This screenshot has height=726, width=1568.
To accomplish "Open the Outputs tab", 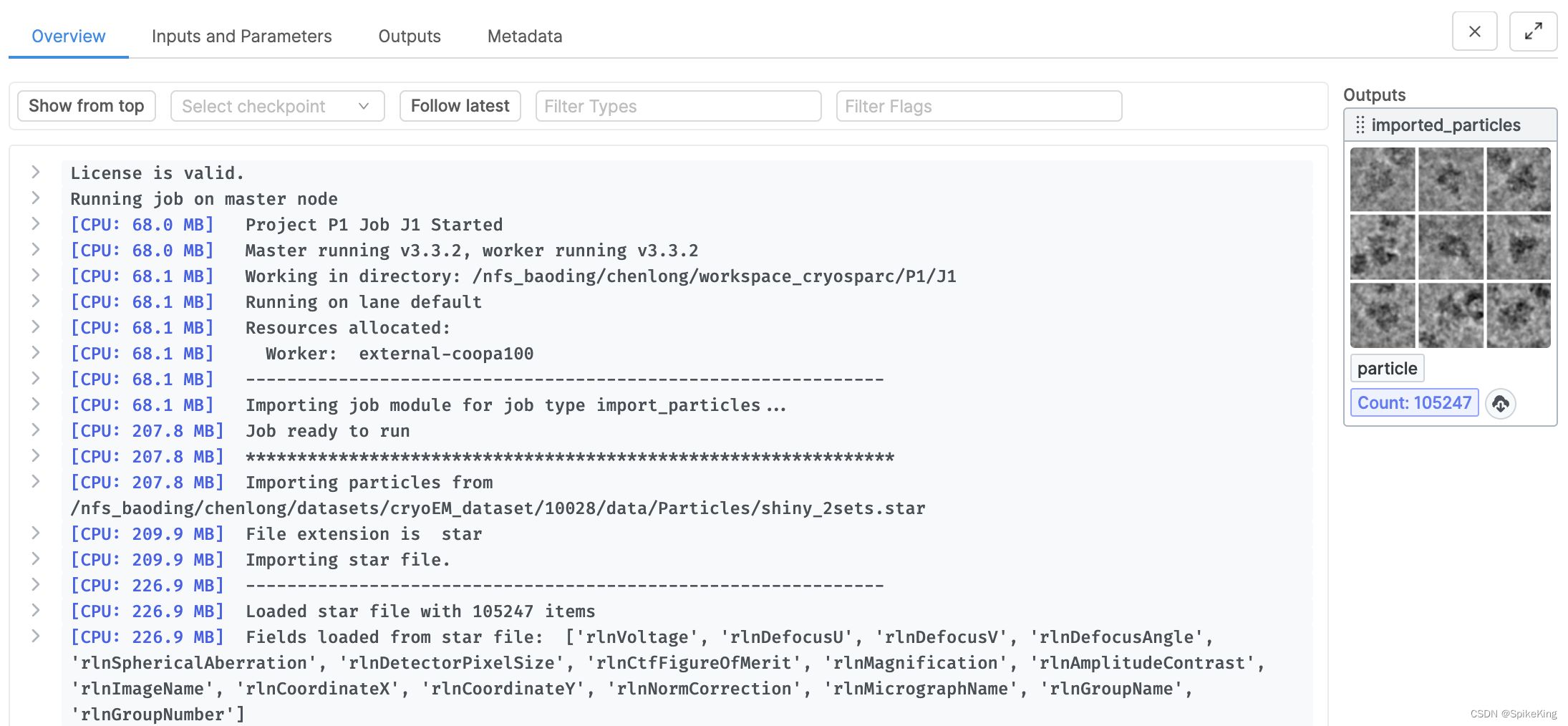I will coord(410,37).
